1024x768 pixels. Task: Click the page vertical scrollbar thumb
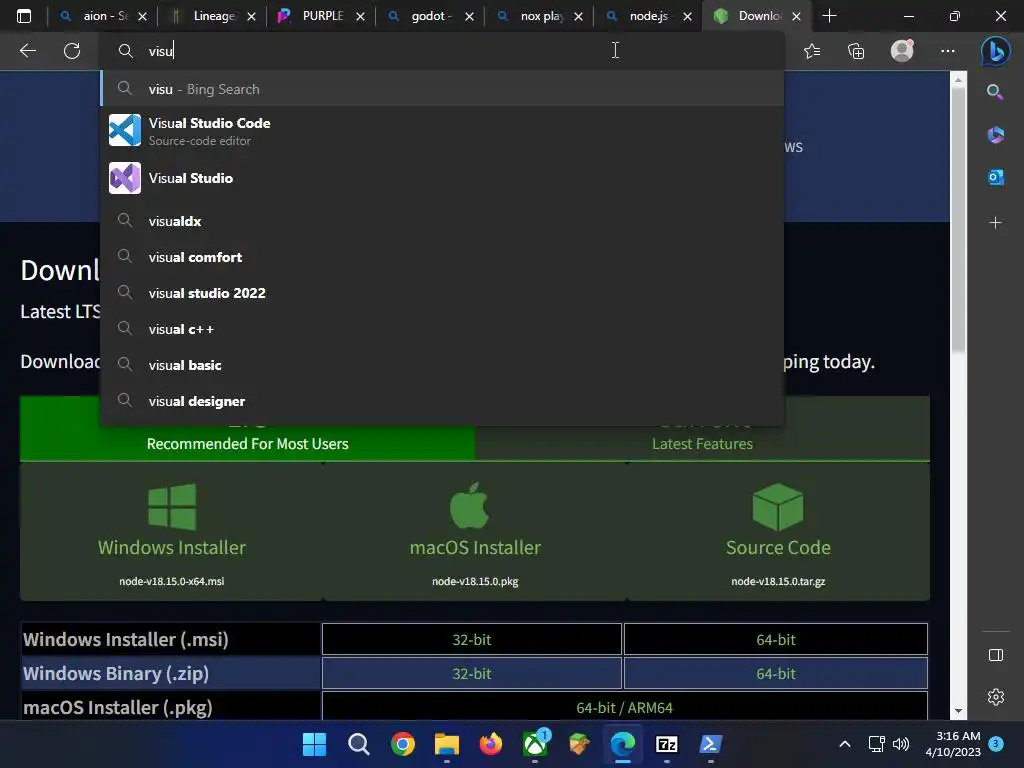958,221
